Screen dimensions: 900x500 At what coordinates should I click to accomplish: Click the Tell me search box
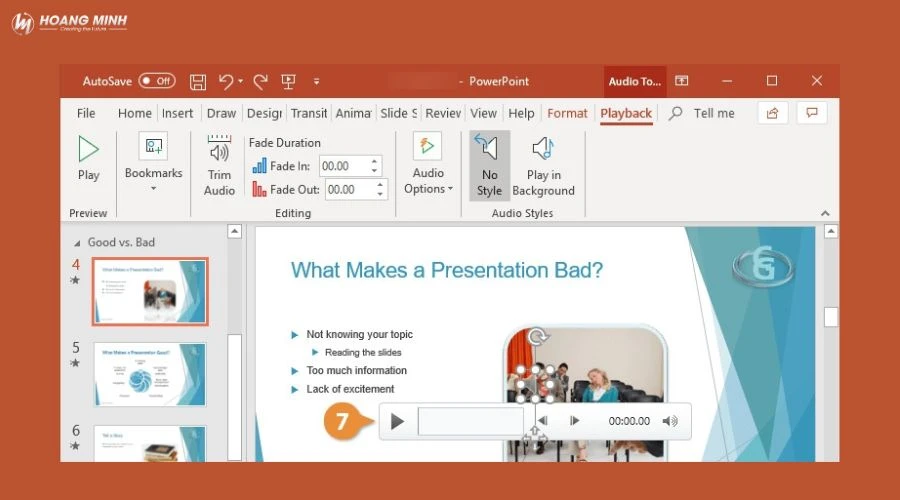713,113
